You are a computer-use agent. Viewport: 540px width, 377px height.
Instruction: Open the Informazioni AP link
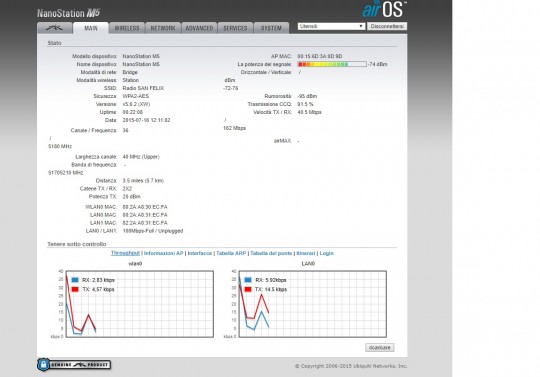coord(163,253)
